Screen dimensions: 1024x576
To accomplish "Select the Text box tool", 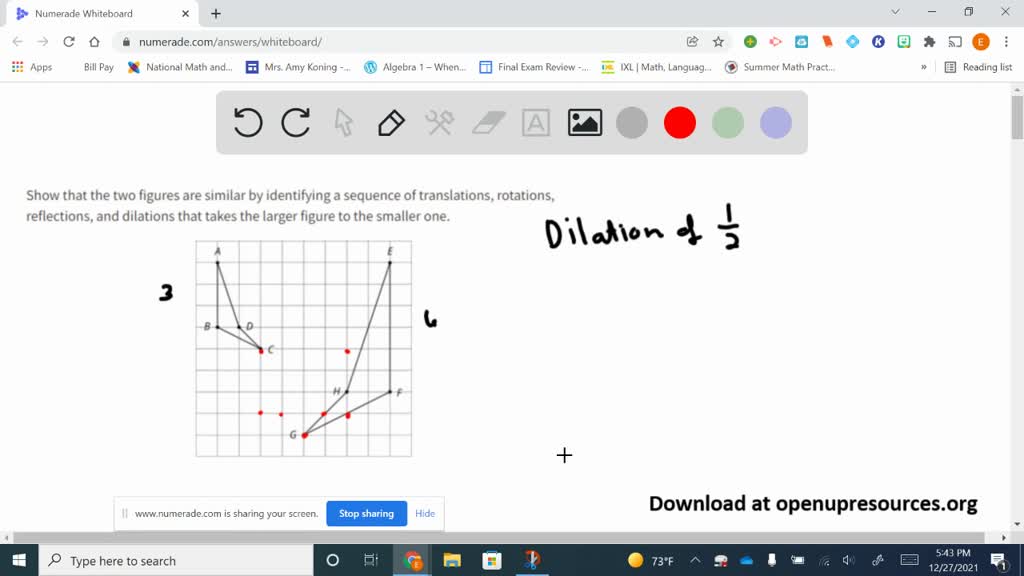I will point(536,122).
